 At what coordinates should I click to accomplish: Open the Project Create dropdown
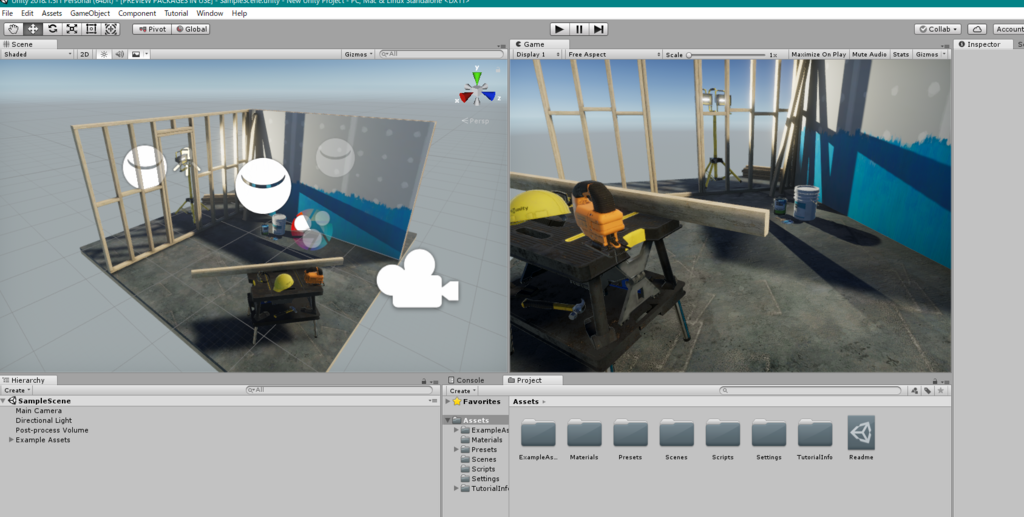462,390
